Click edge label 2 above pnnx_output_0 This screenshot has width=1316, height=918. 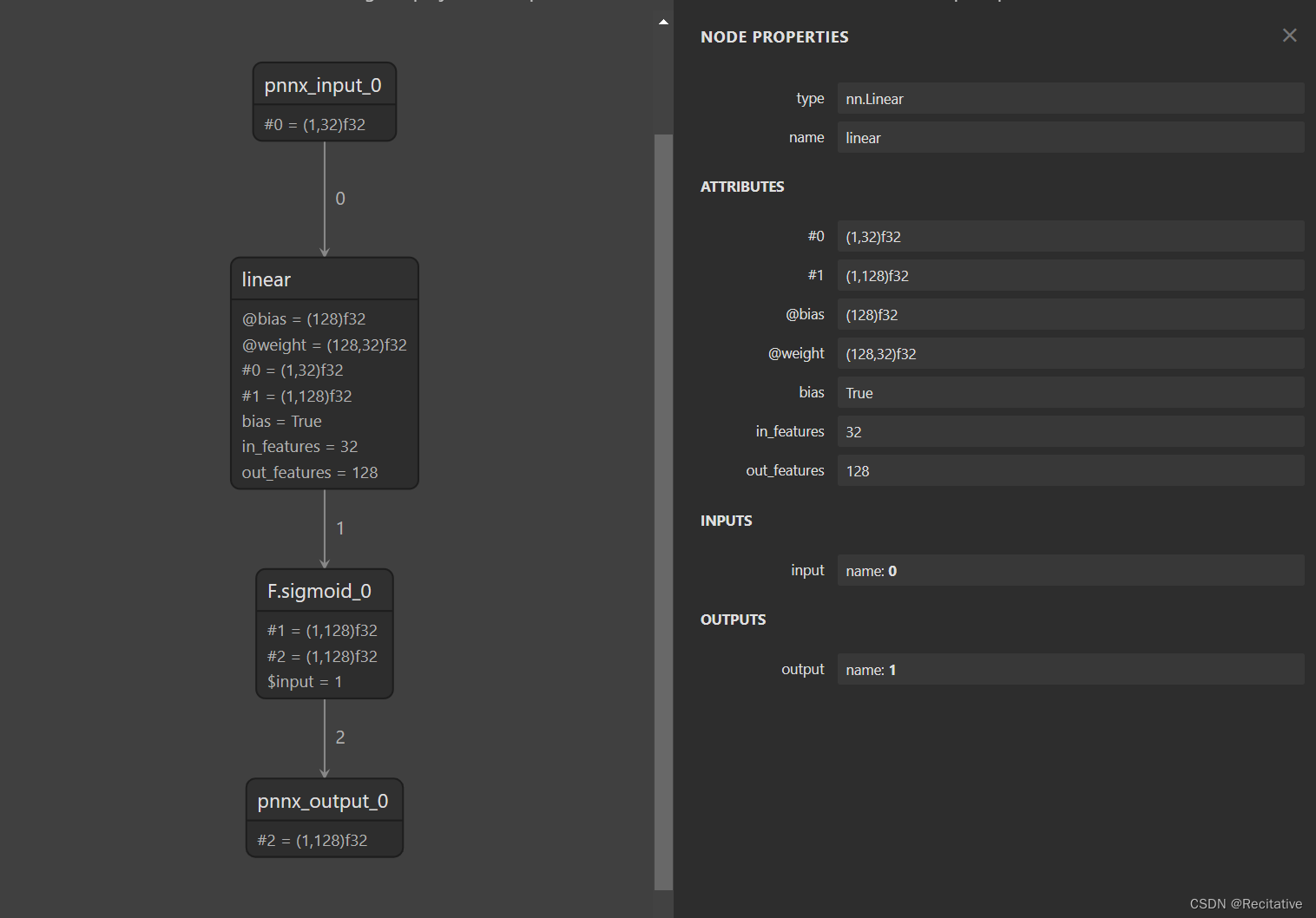[340, 738]
